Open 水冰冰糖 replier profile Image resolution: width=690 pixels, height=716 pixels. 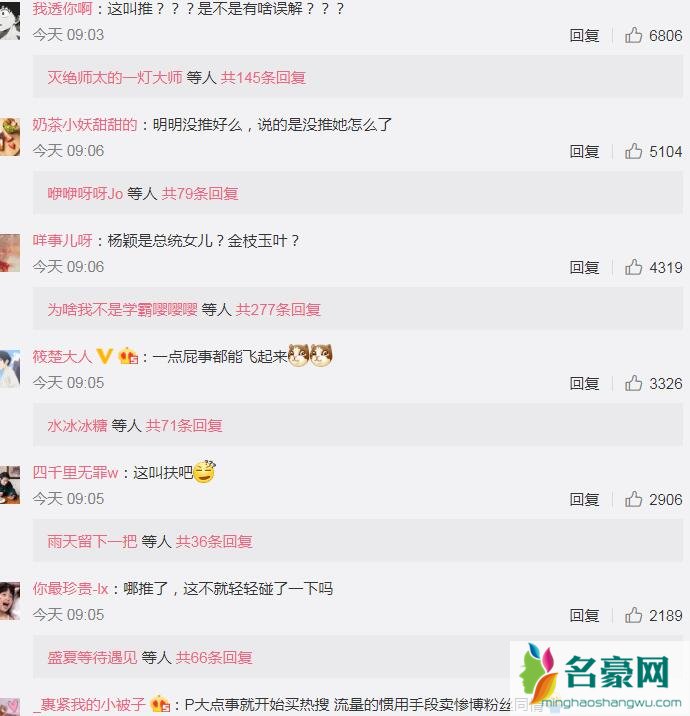pos(77,426)
